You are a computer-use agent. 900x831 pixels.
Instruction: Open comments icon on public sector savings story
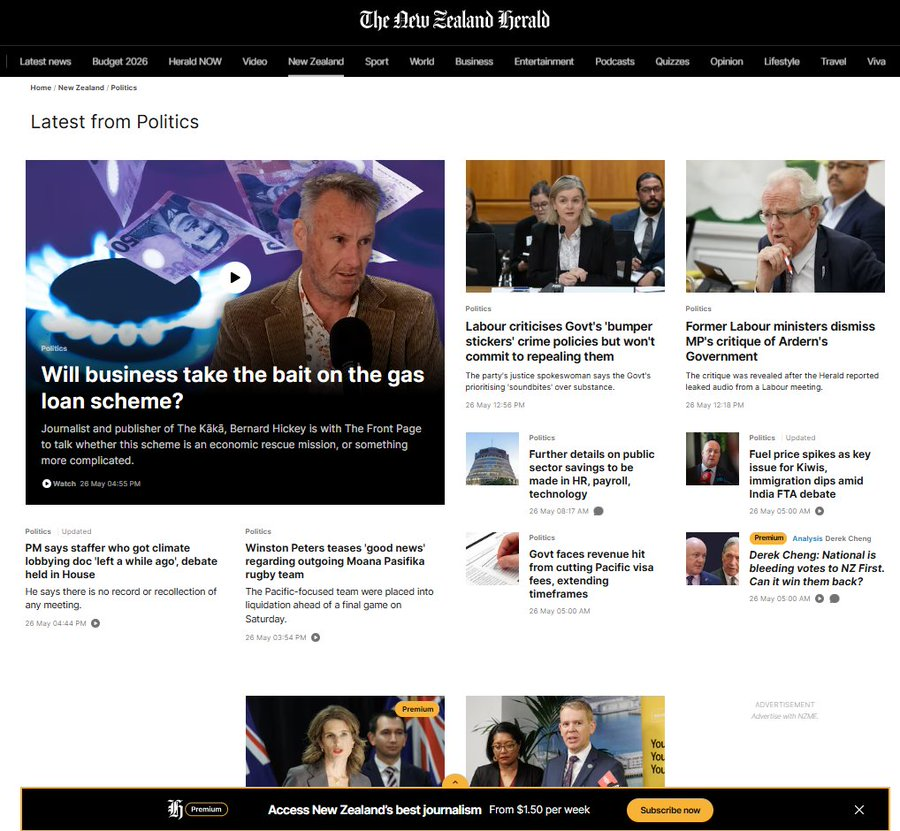(598, 511)
